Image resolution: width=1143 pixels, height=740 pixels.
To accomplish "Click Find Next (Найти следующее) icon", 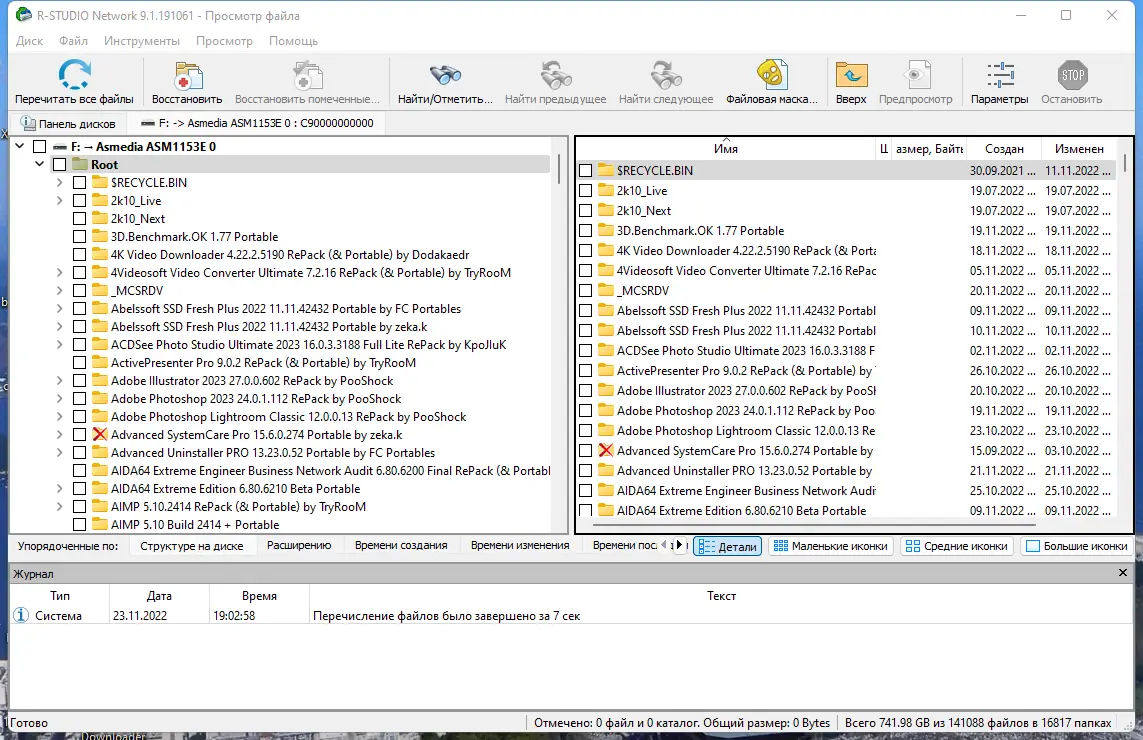I will point(666,75).
